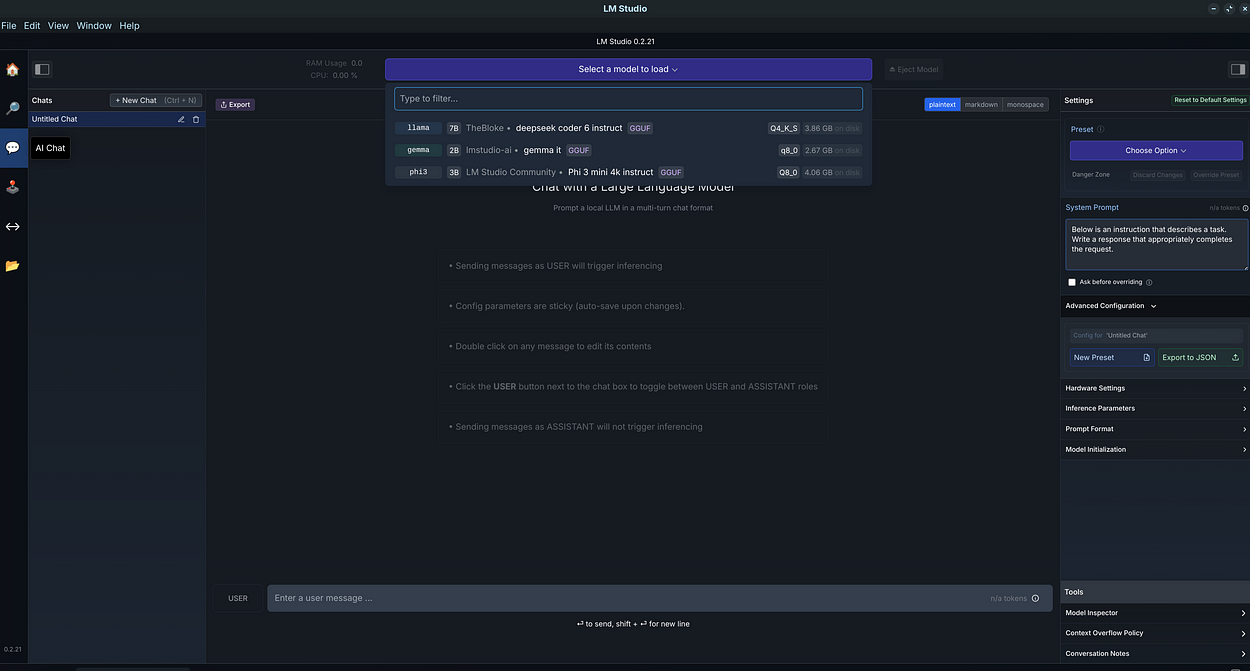Viewport: 1250px width, 671px height.
Task: Click the Discard Changes button
Action: pyautogui.click(x=1157, y=175)
